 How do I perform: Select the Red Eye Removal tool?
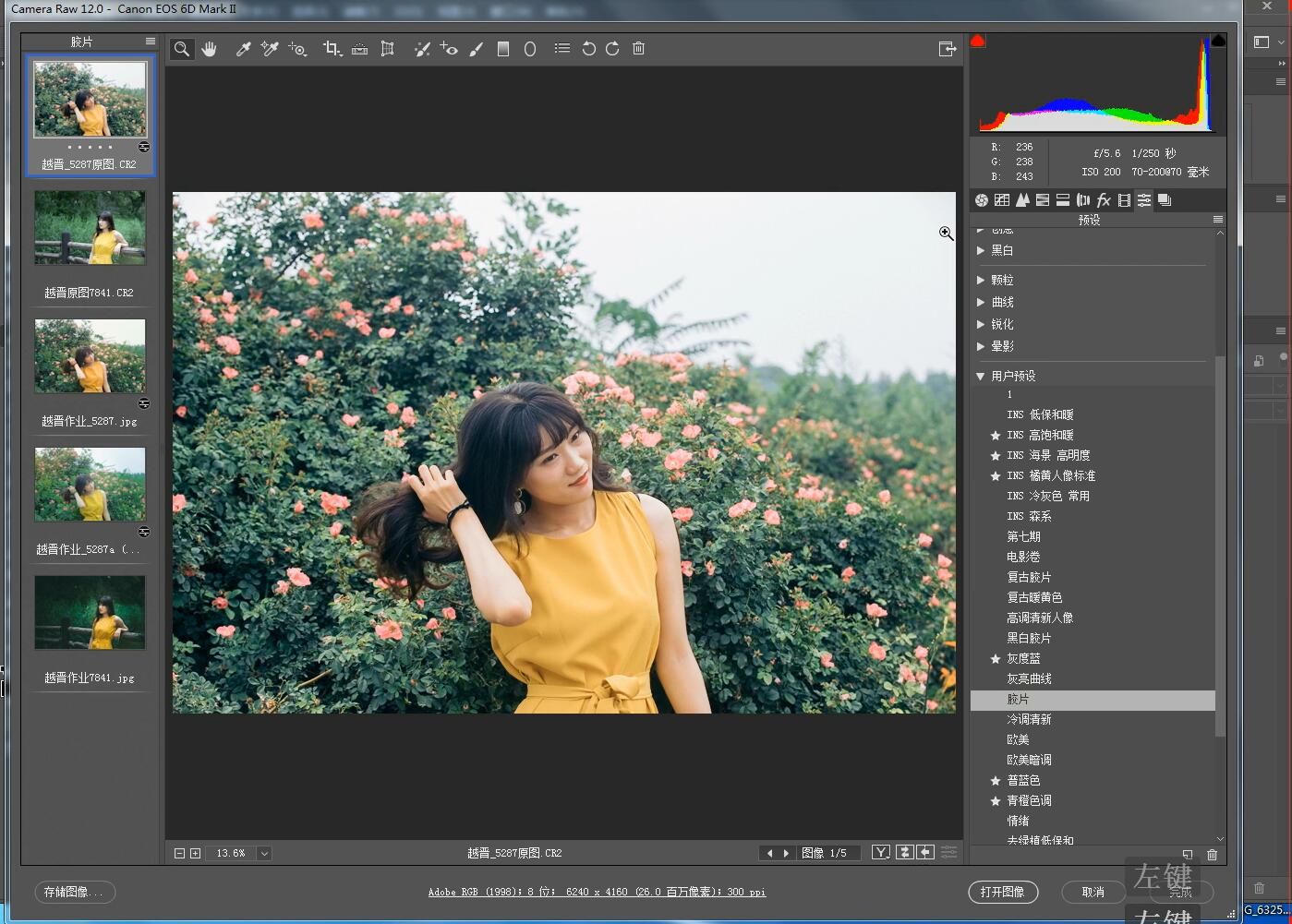pyautogui.click(x=449, y=49)
